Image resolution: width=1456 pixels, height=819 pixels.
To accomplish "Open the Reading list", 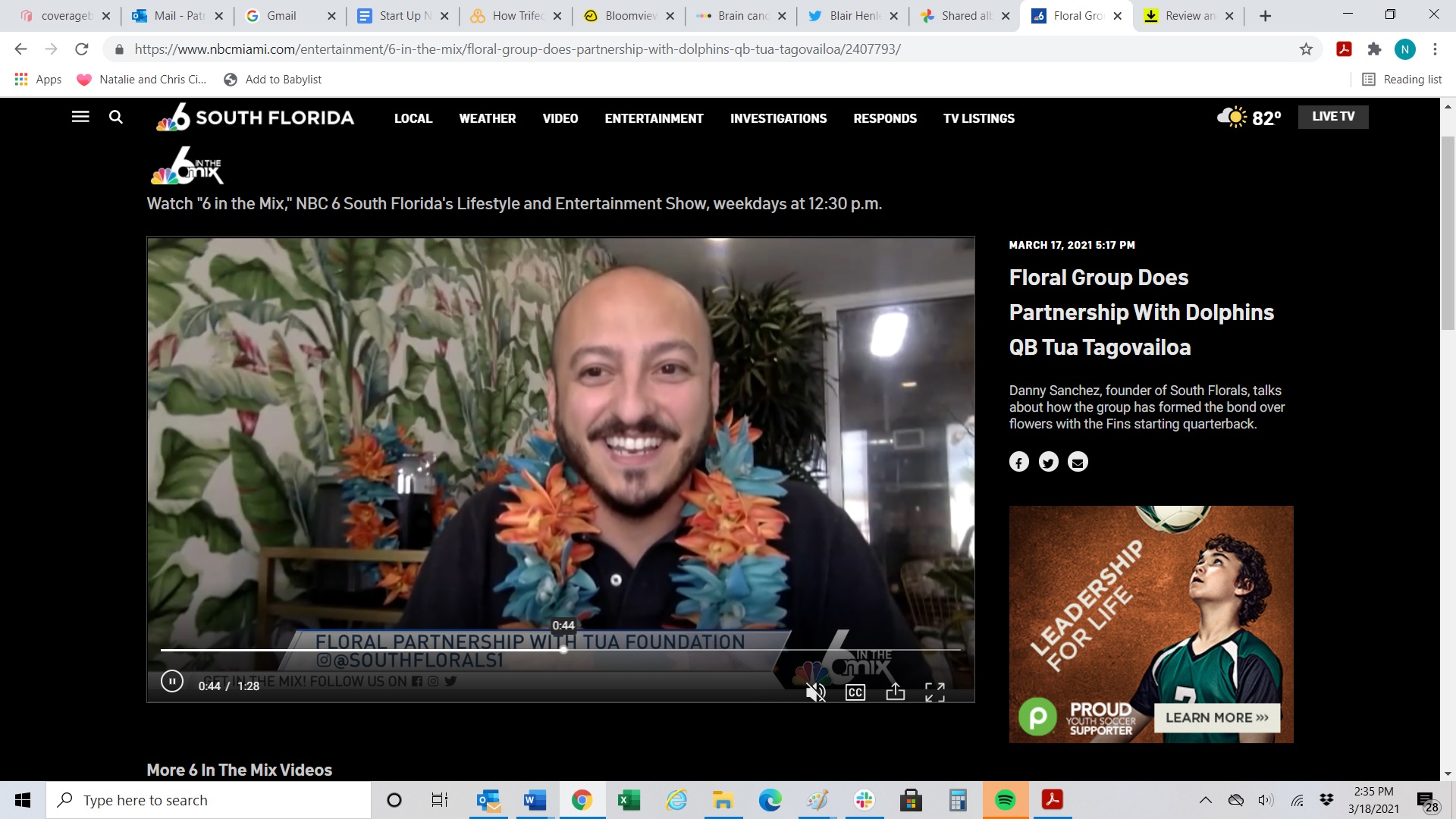I will pyautogui.click(x=1402, y=80).
